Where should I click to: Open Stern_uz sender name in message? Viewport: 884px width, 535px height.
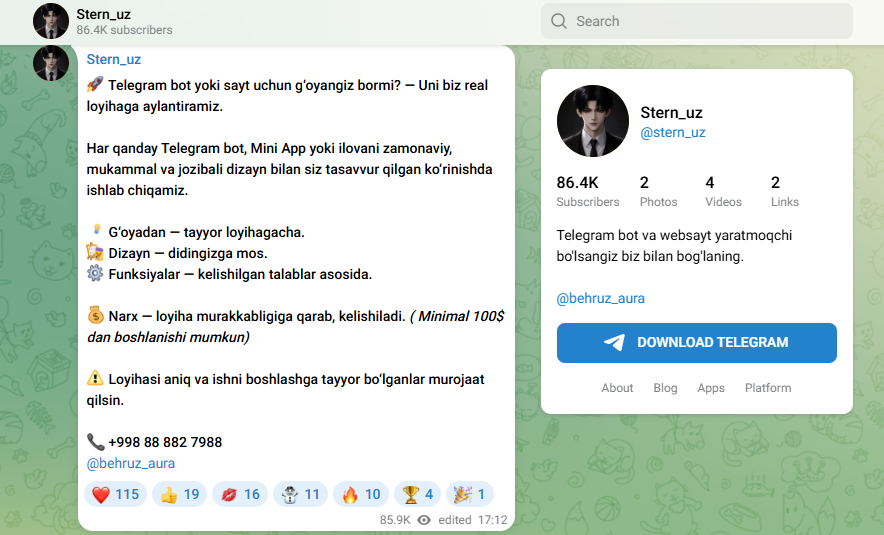coord(113,59)
